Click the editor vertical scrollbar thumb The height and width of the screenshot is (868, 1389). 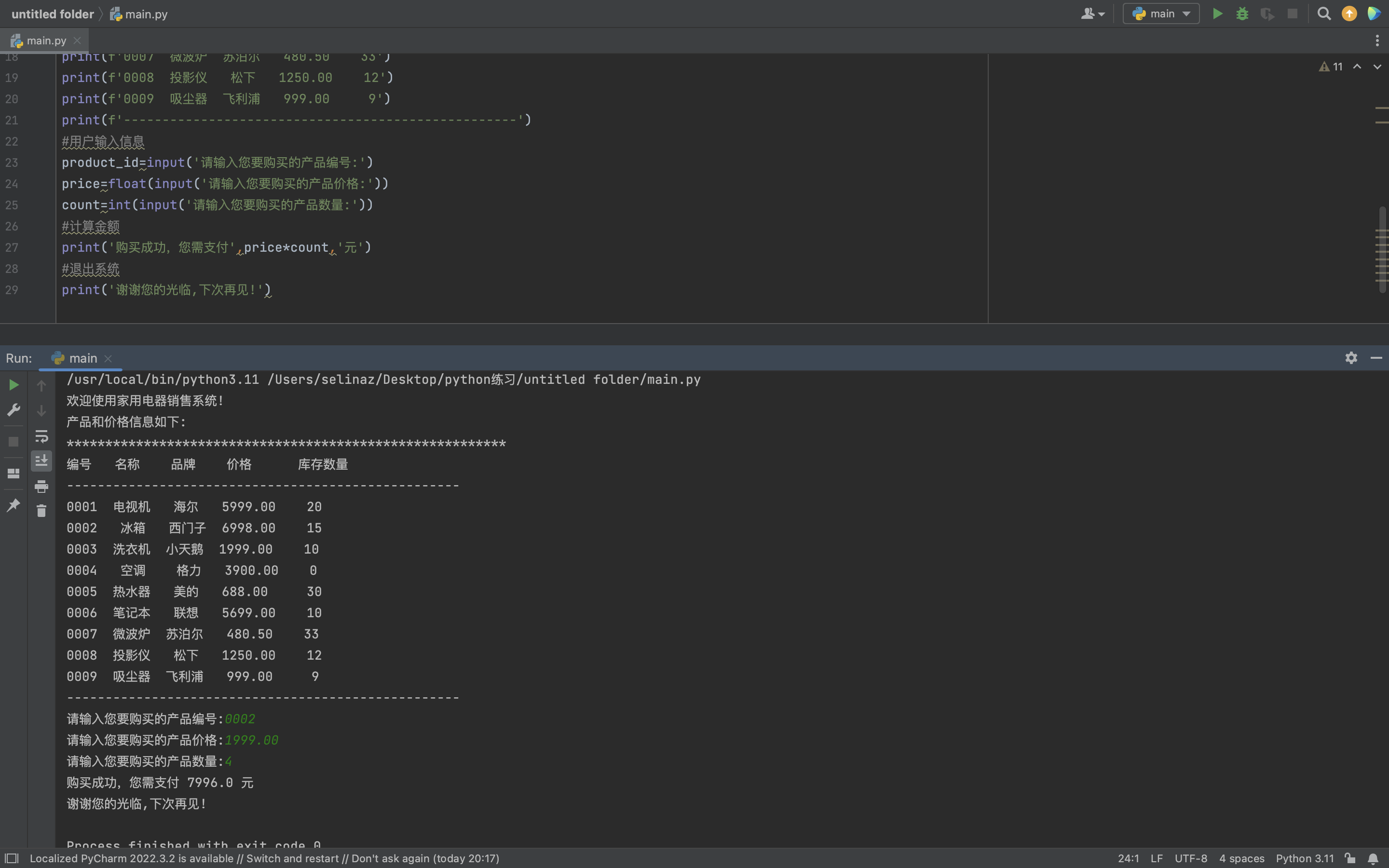[1382, 249]
